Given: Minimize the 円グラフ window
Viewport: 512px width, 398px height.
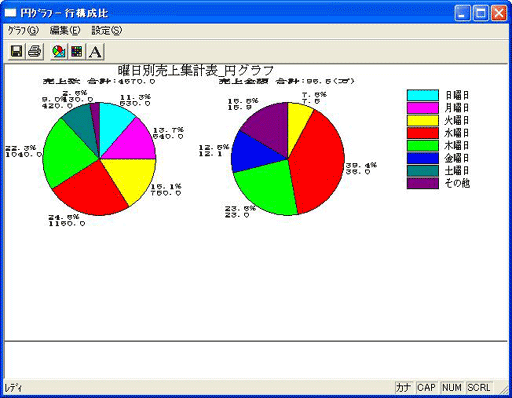Looking at the screenshot, I should click(x=462, y=13).
